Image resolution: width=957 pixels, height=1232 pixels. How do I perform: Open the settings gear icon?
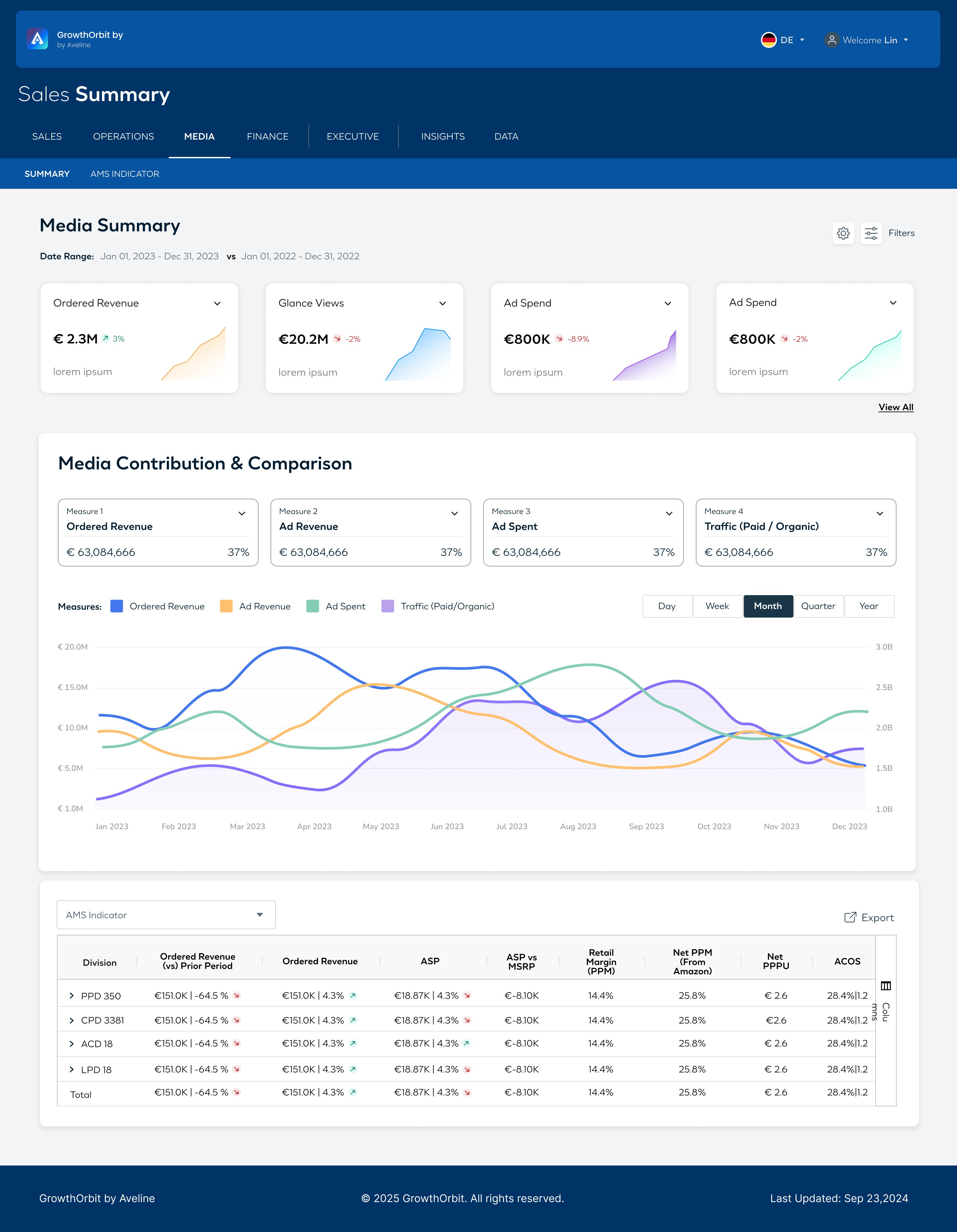coord(843,233)
